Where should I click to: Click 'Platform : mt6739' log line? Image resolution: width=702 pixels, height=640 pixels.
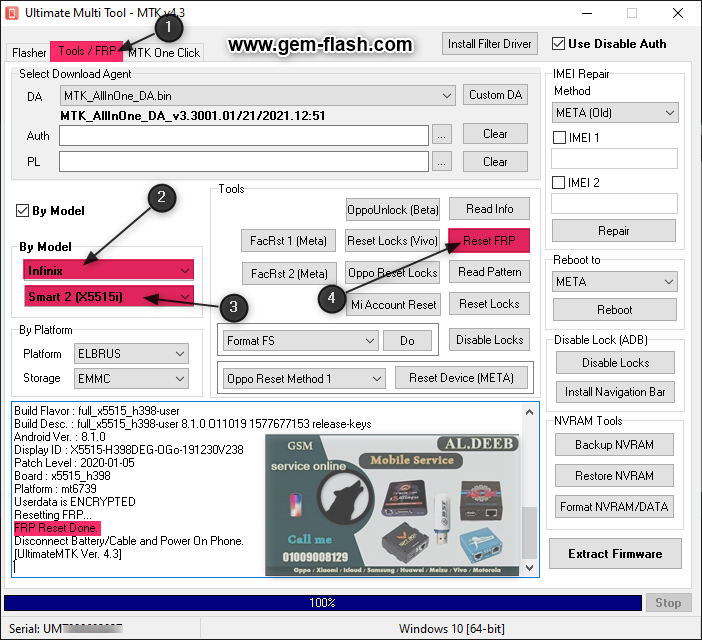pos(55,489)
